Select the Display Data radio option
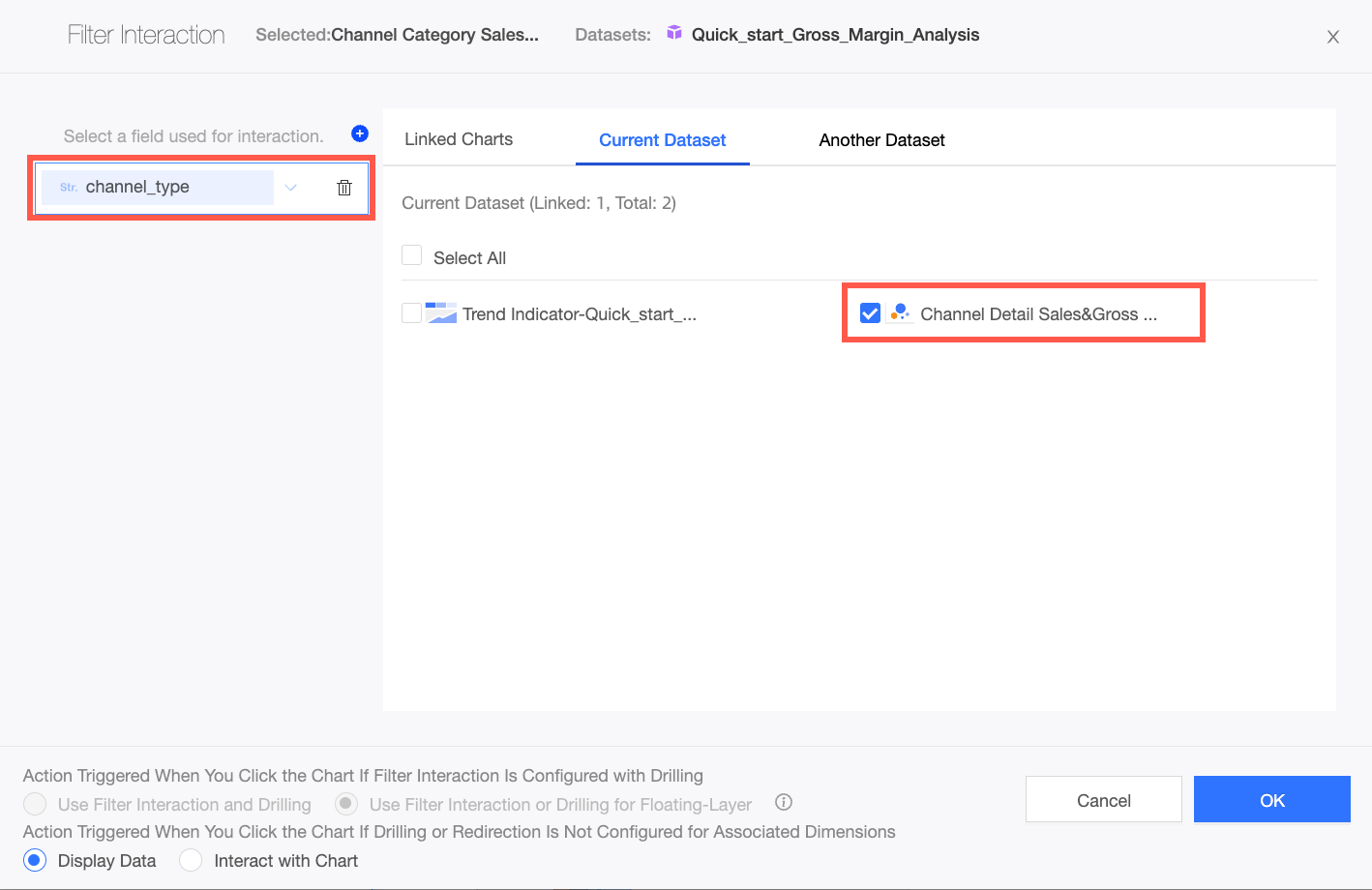This screenshot has height=890, width=1372. [x=36, y=860]
